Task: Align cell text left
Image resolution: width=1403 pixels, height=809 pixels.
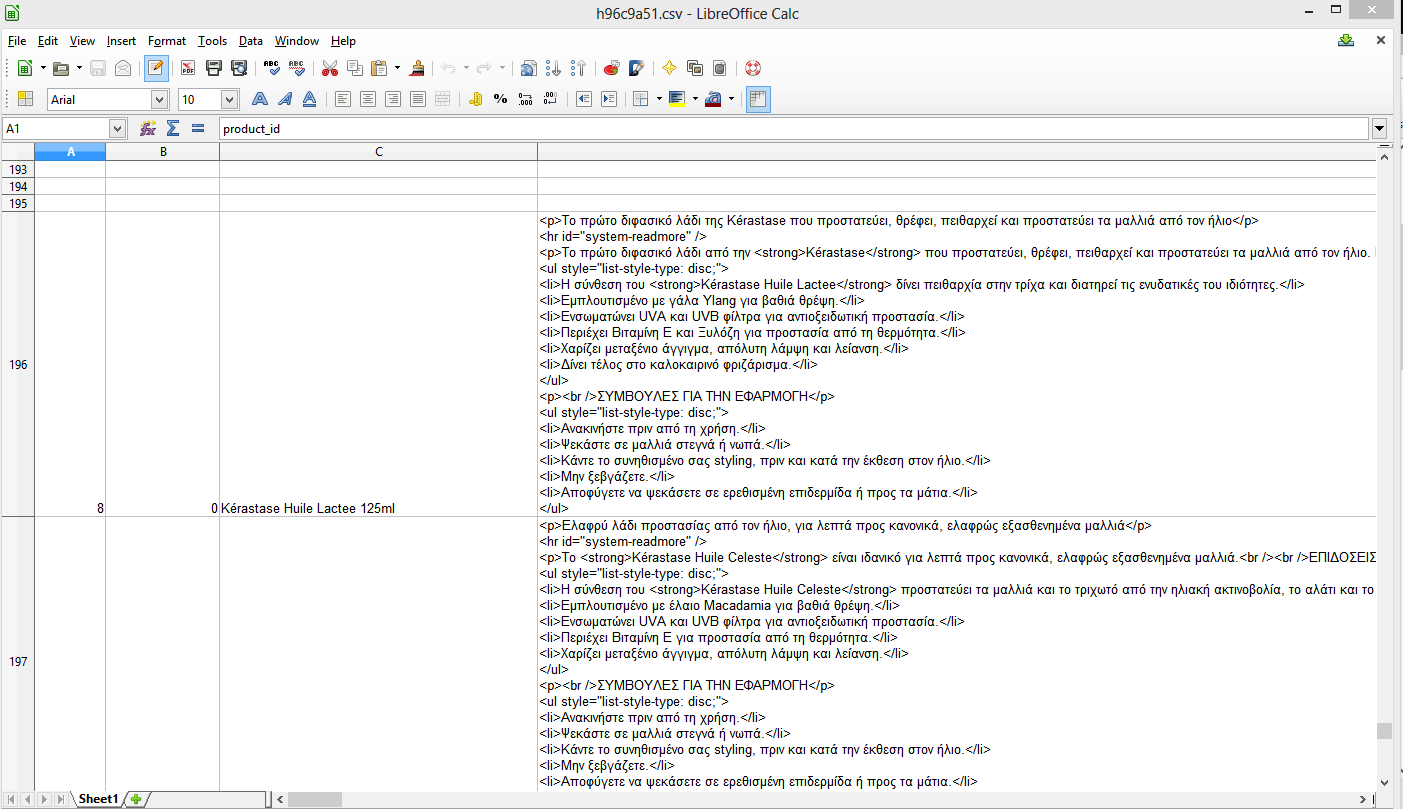Action: [343, 99]
